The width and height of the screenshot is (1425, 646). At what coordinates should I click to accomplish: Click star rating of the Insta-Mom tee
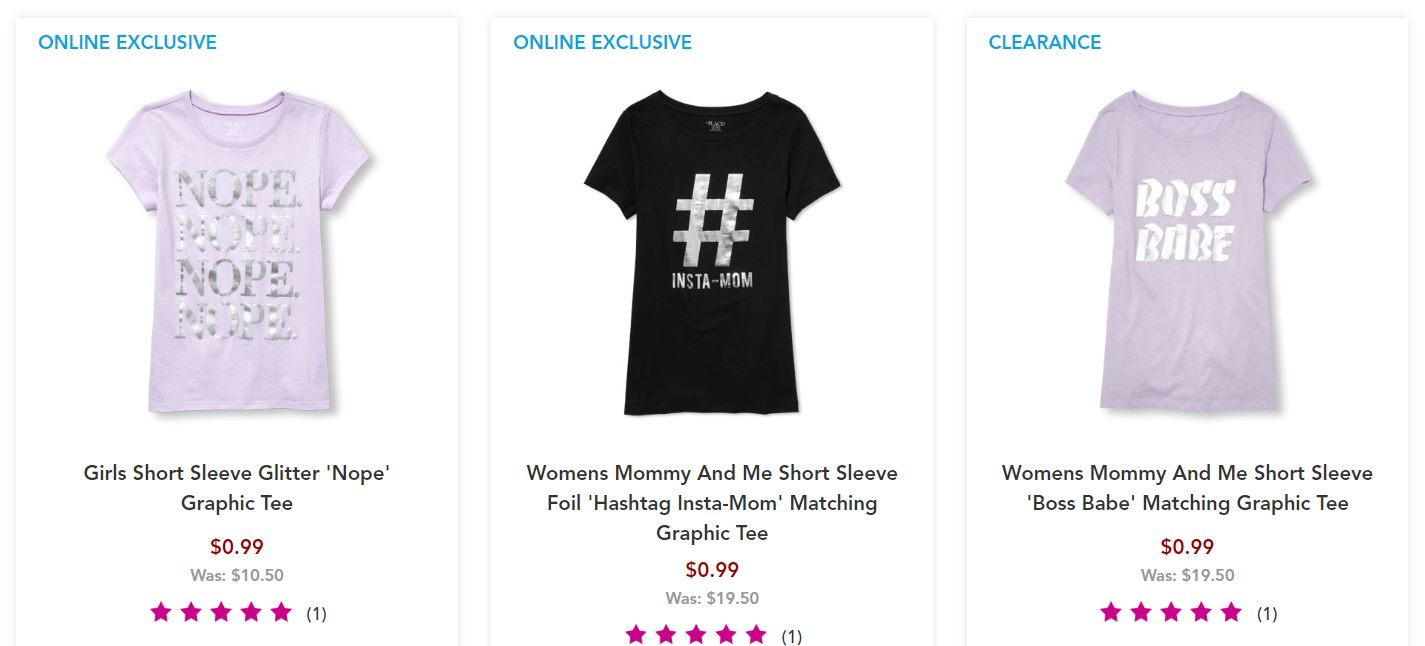click(696, 635)
